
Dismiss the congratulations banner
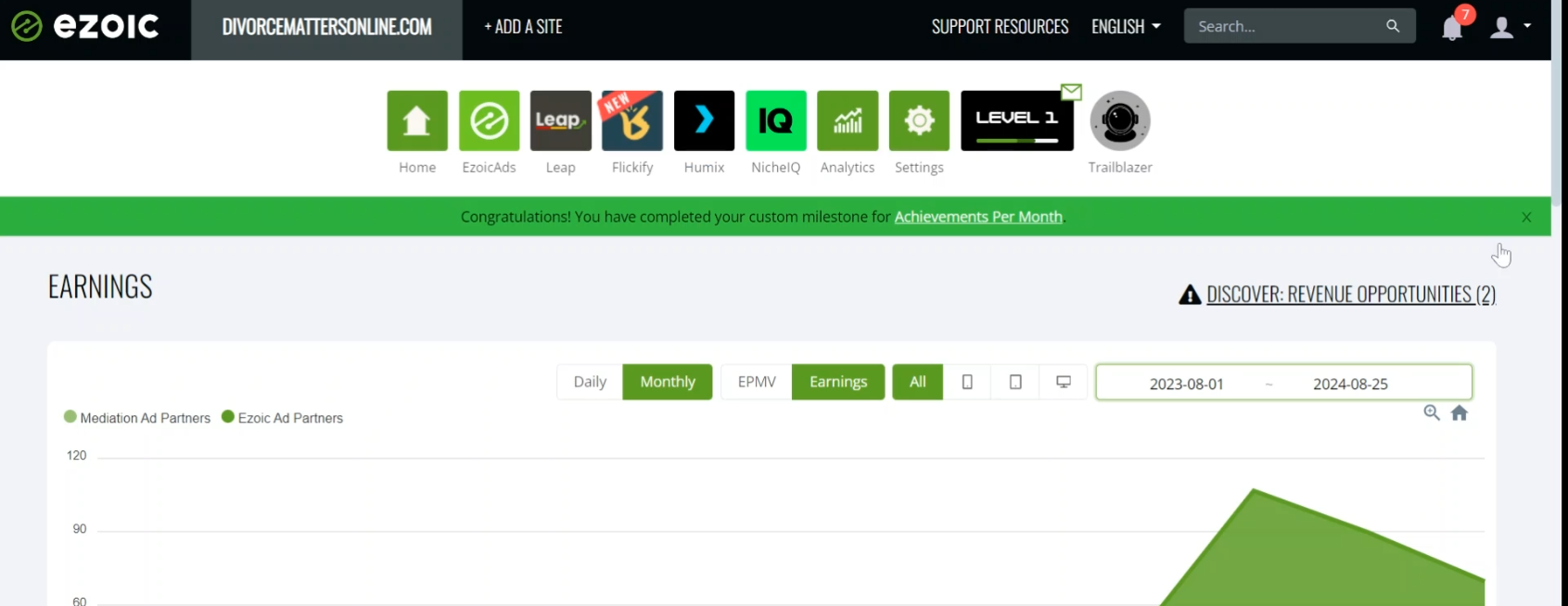(x=1526, y=217)
